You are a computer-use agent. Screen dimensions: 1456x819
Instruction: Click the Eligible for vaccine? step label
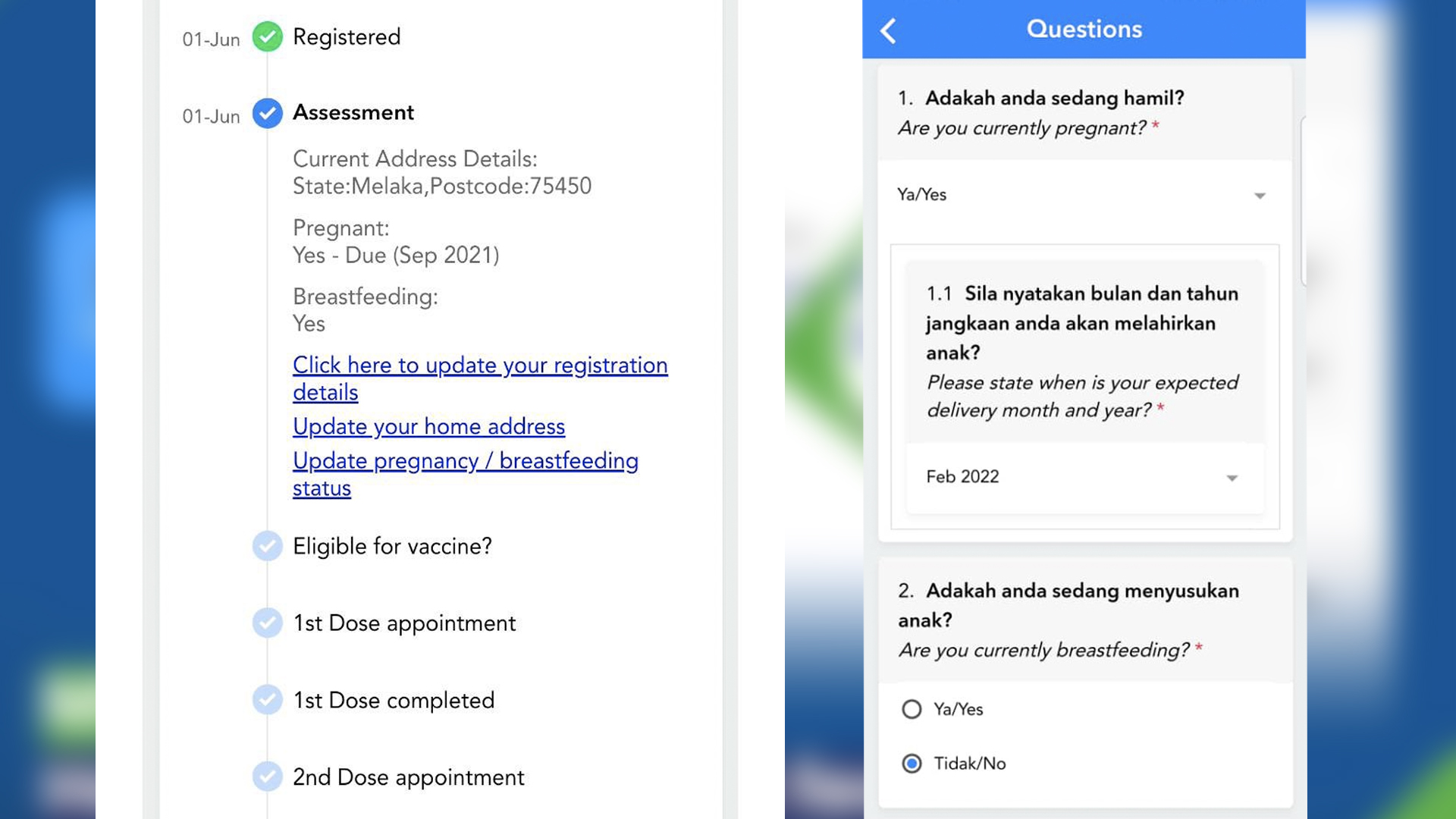[x=392, y=546]
